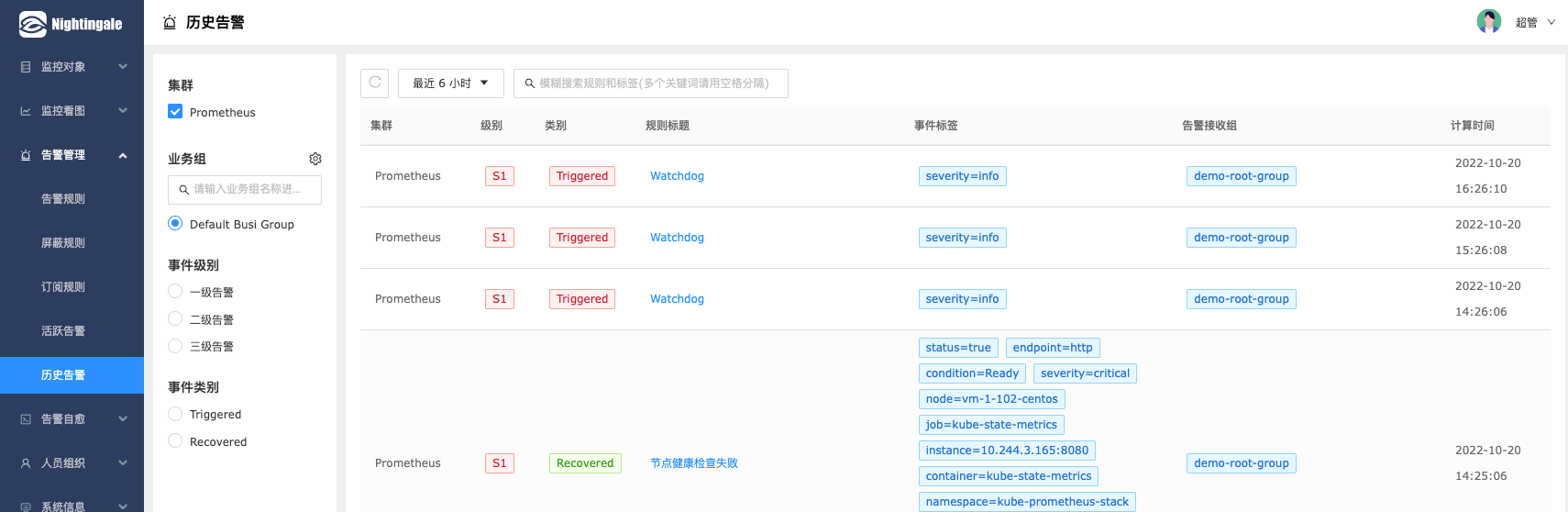Click the 监控看图 chart icon
Image resolution: width=1568 pixels, height=512 pixels.
(26, 111)
